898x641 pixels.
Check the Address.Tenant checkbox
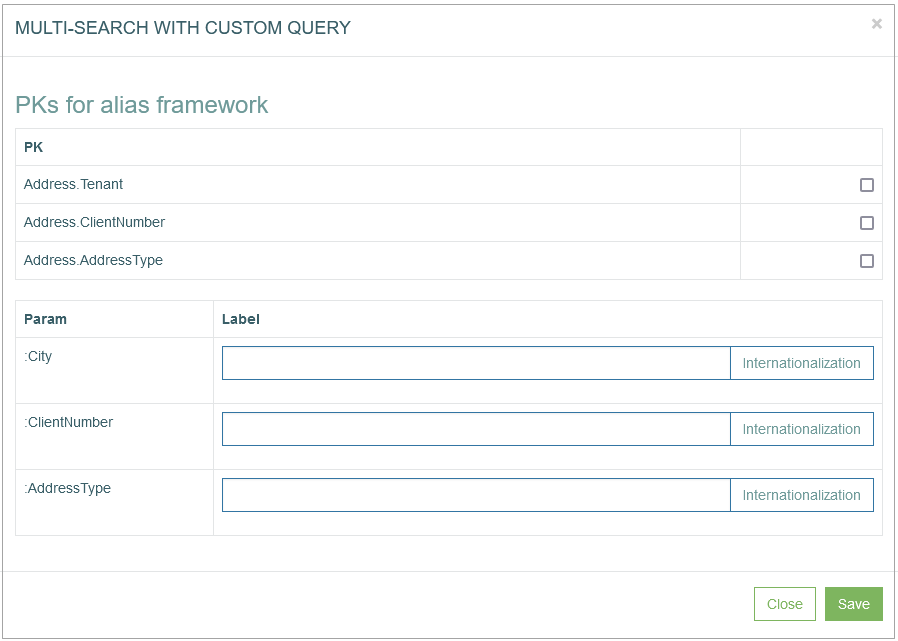click(867, 184)
